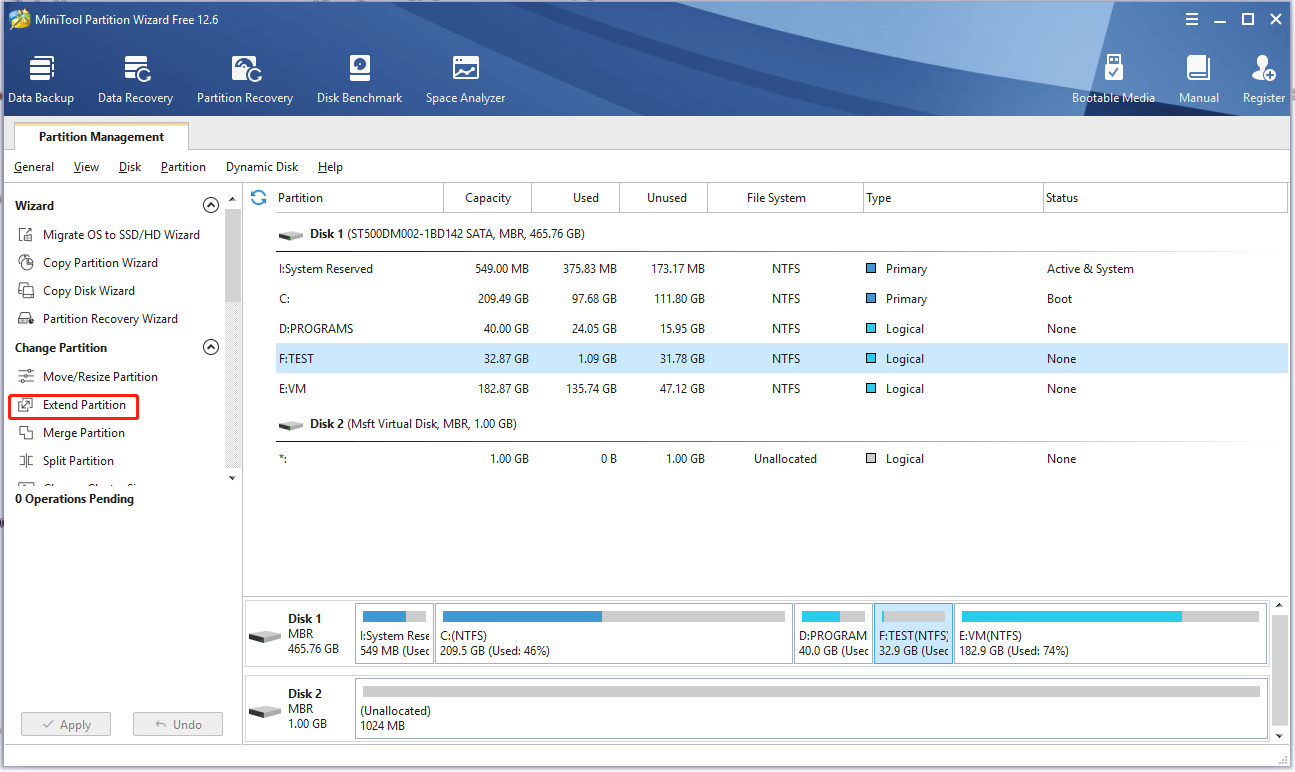Click disk map scroll down arrow

1279,735
